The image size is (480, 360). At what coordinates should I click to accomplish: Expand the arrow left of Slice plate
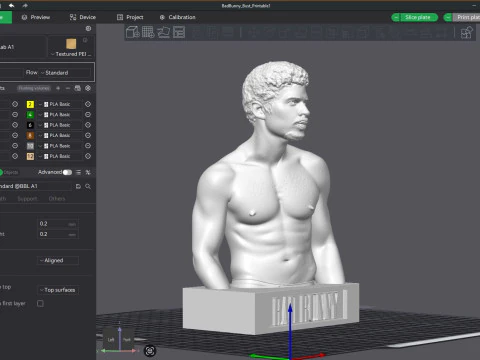click(396, 17)
